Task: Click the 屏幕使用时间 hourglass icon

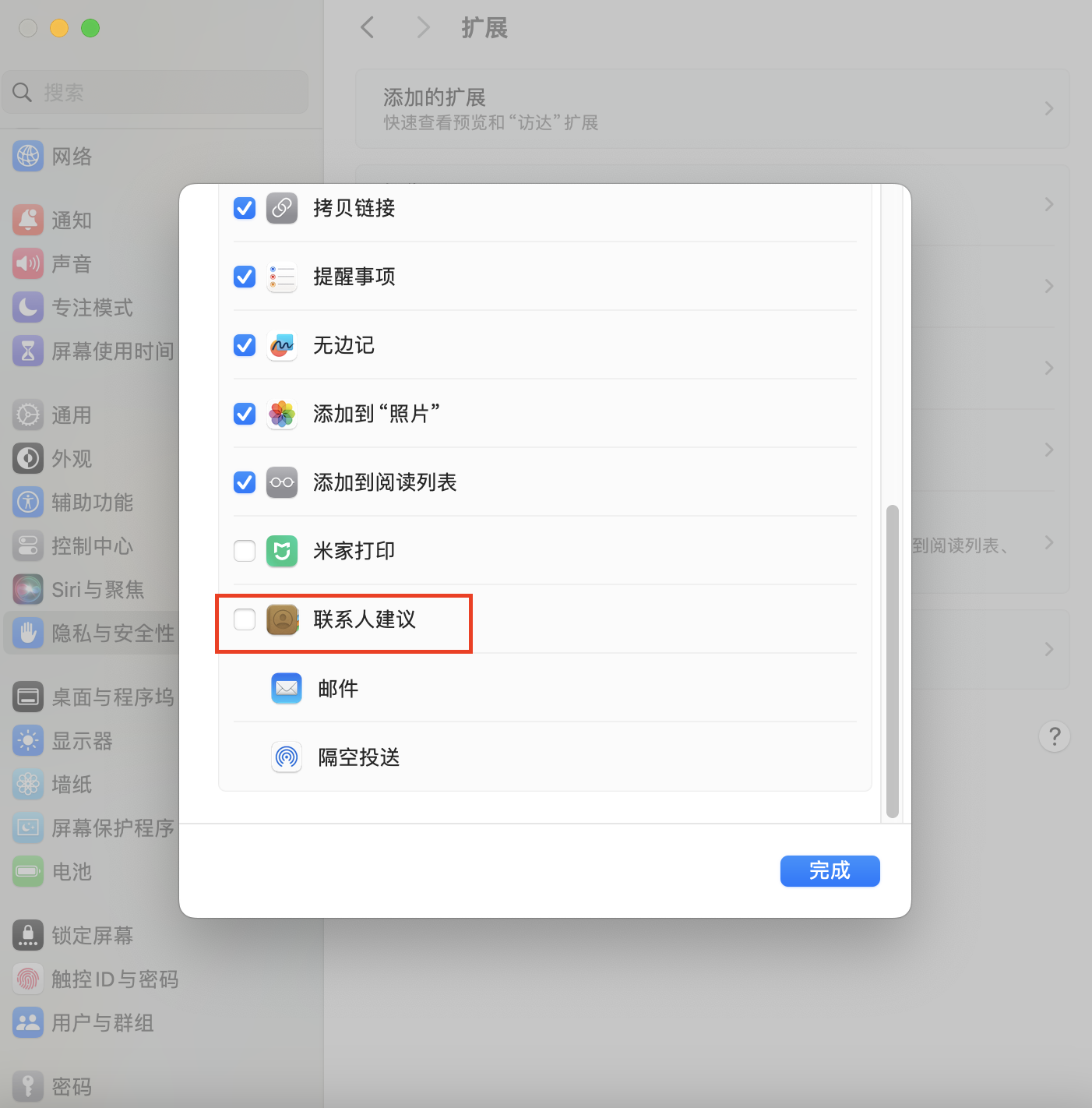Action: coord(28,351)
